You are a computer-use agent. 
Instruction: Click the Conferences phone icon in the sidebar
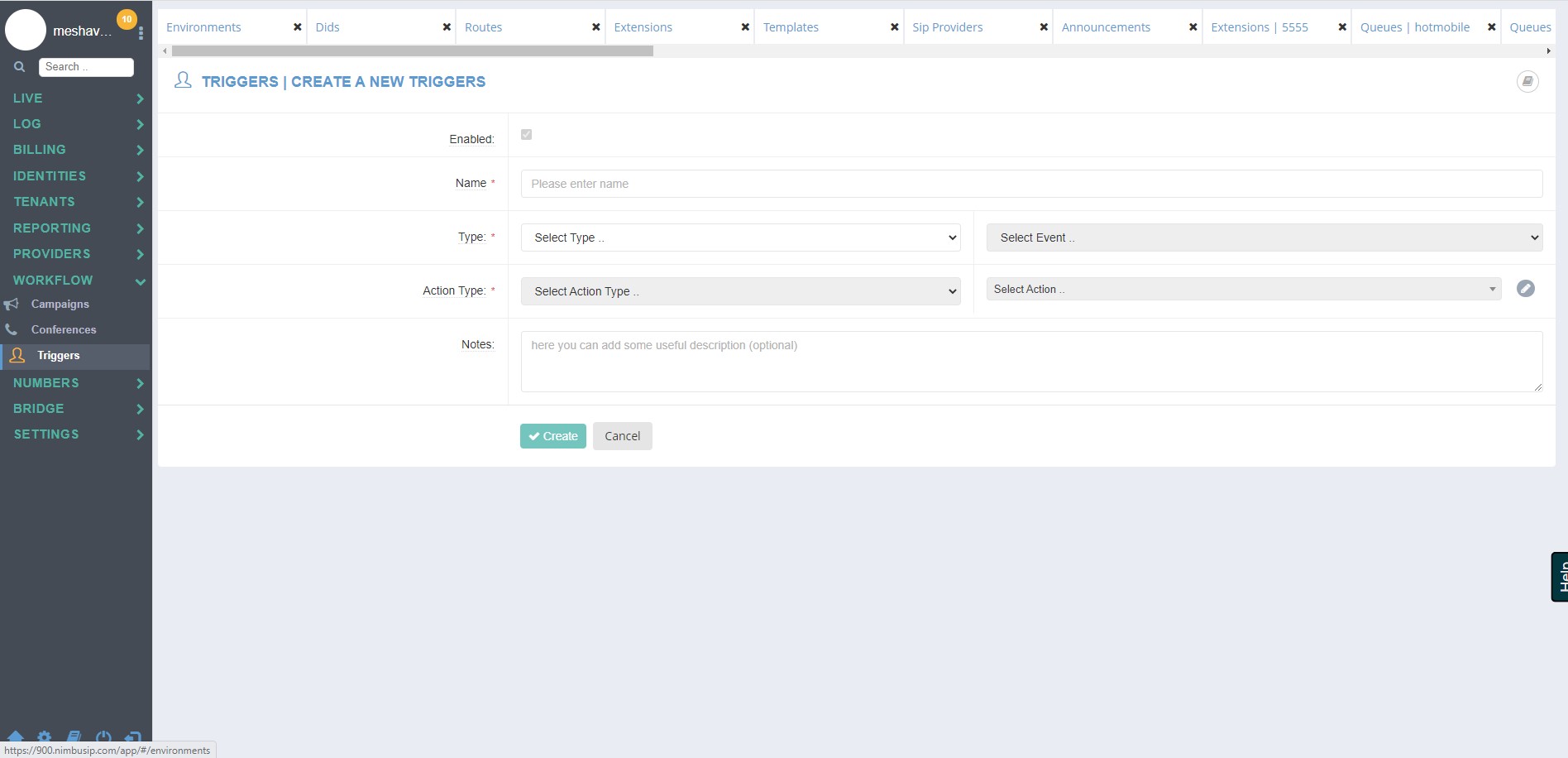[x=11, y=329]
